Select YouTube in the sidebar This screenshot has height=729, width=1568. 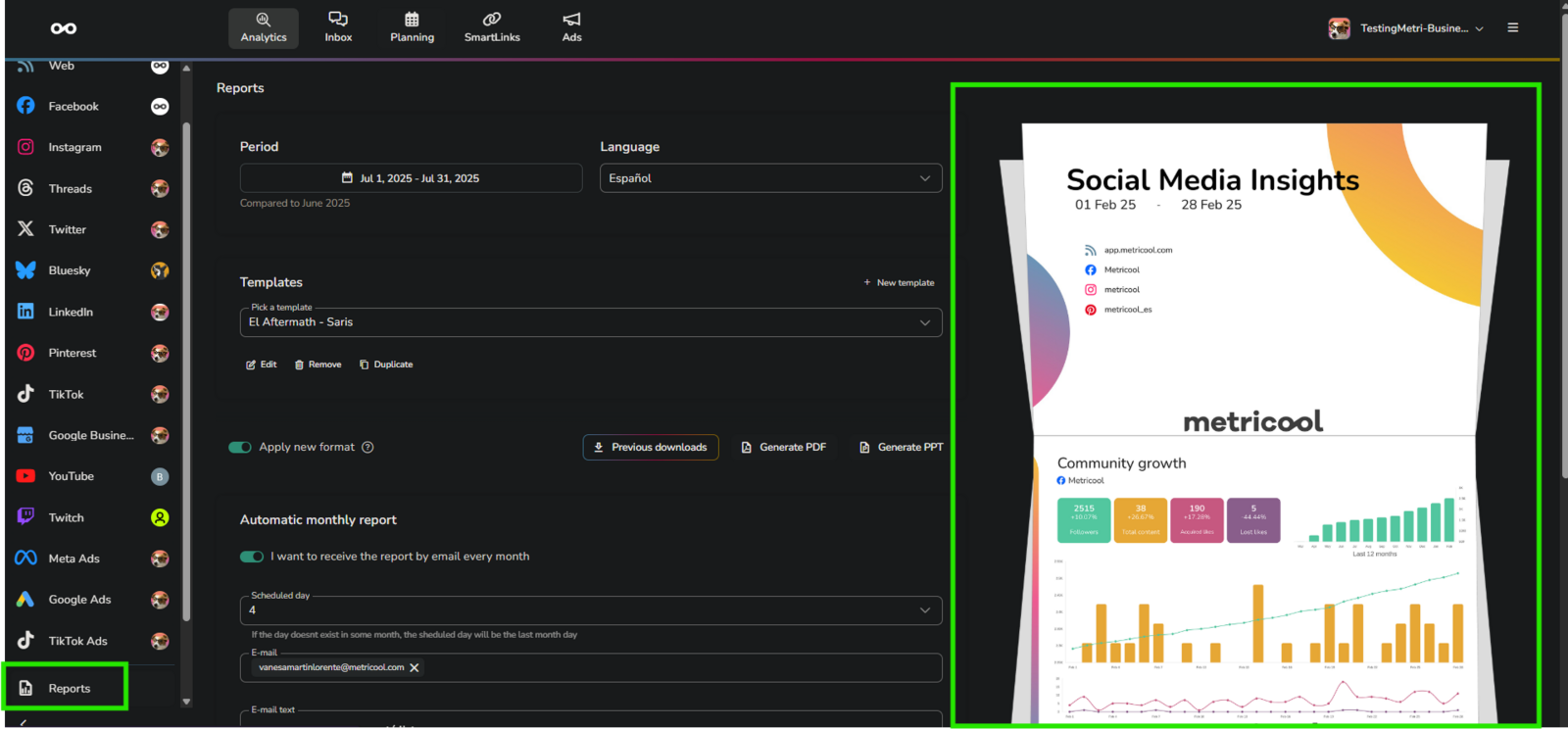(72, 476)
